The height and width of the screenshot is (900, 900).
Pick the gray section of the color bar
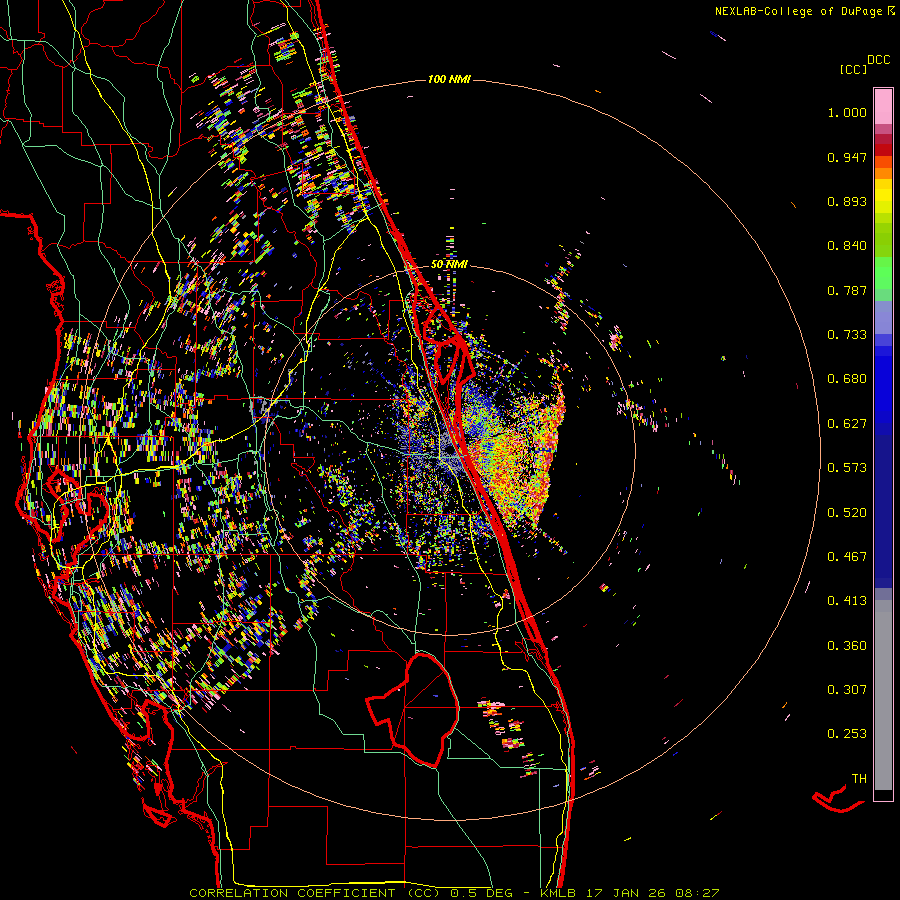(883, 690)
